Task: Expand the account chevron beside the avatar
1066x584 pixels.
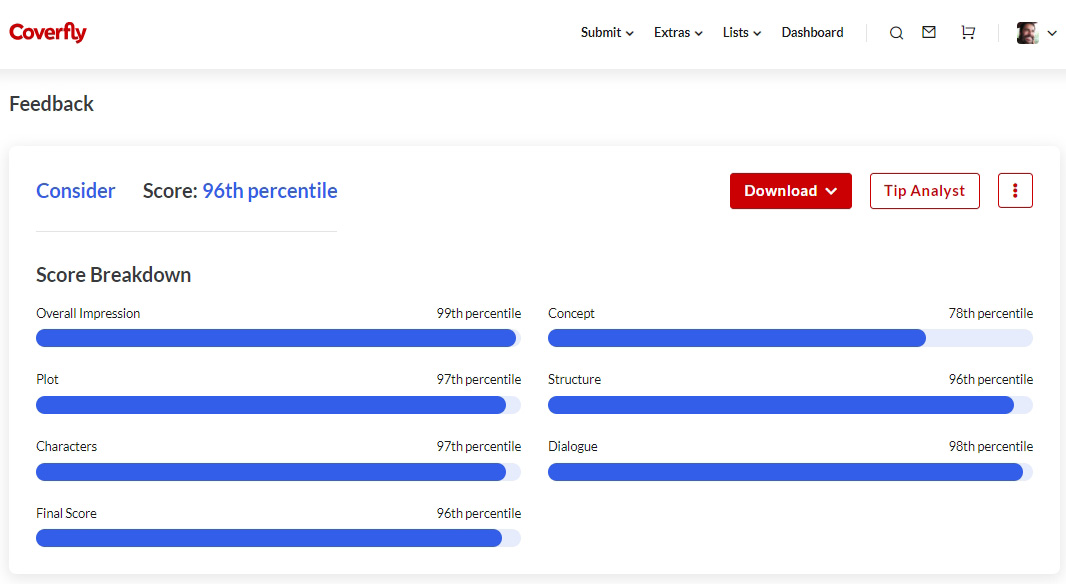Action: [x=1051, y=33]
